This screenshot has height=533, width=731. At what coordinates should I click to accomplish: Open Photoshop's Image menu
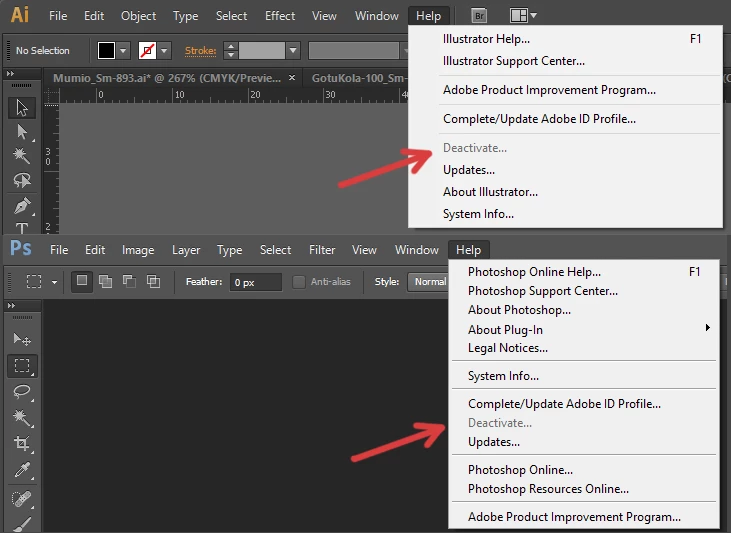point(138,250)
